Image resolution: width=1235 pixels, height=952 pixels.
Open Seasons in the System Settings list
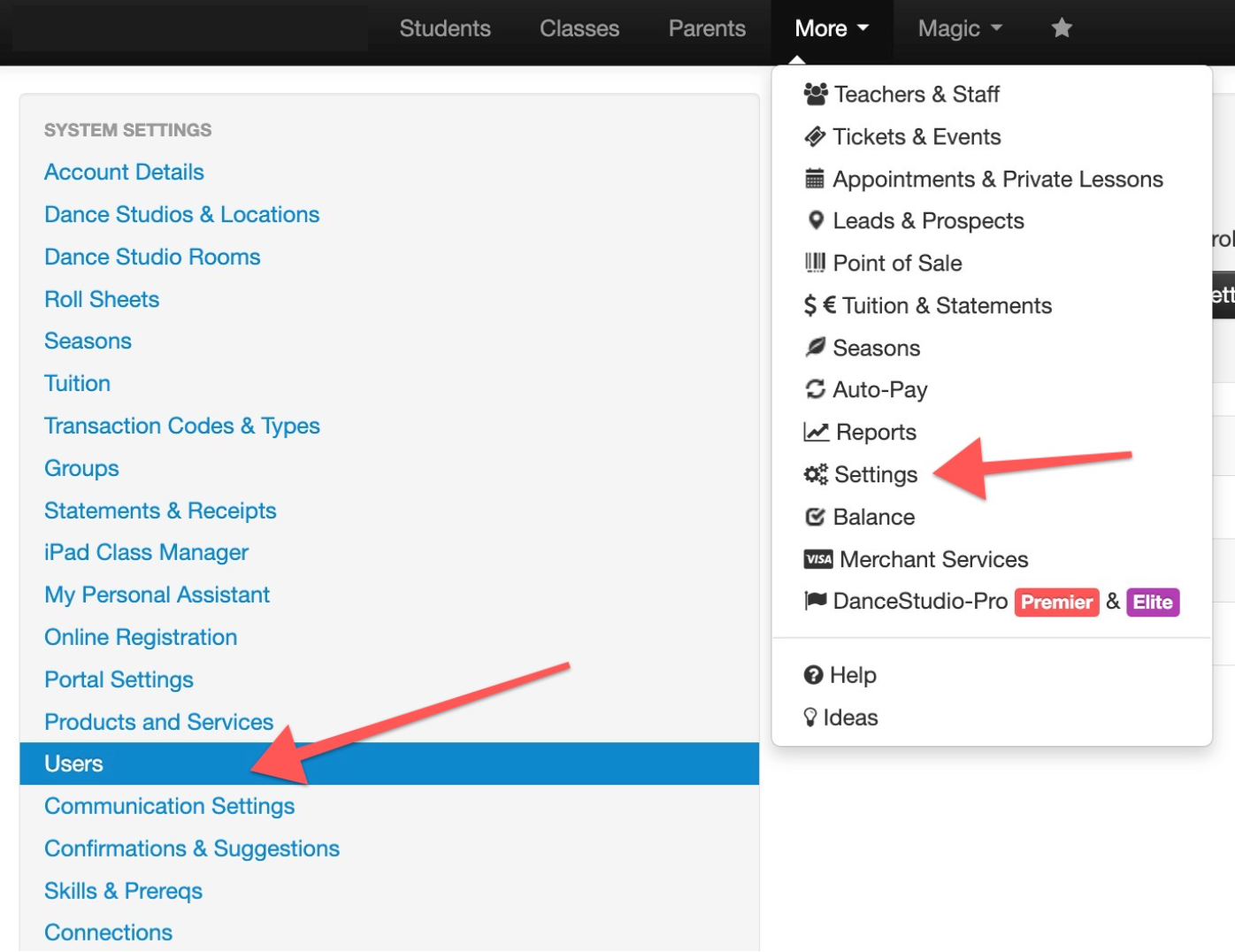[x=88, y=341]
